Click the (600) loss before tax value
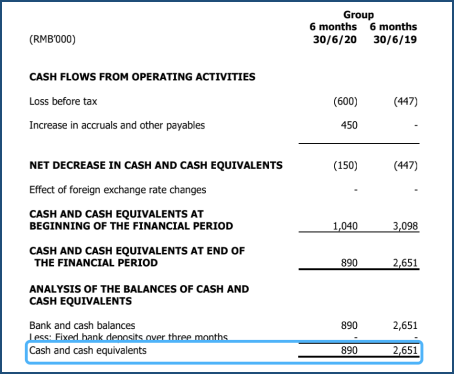454x374 pixels. pyautogui.click(x=345, y=101)
